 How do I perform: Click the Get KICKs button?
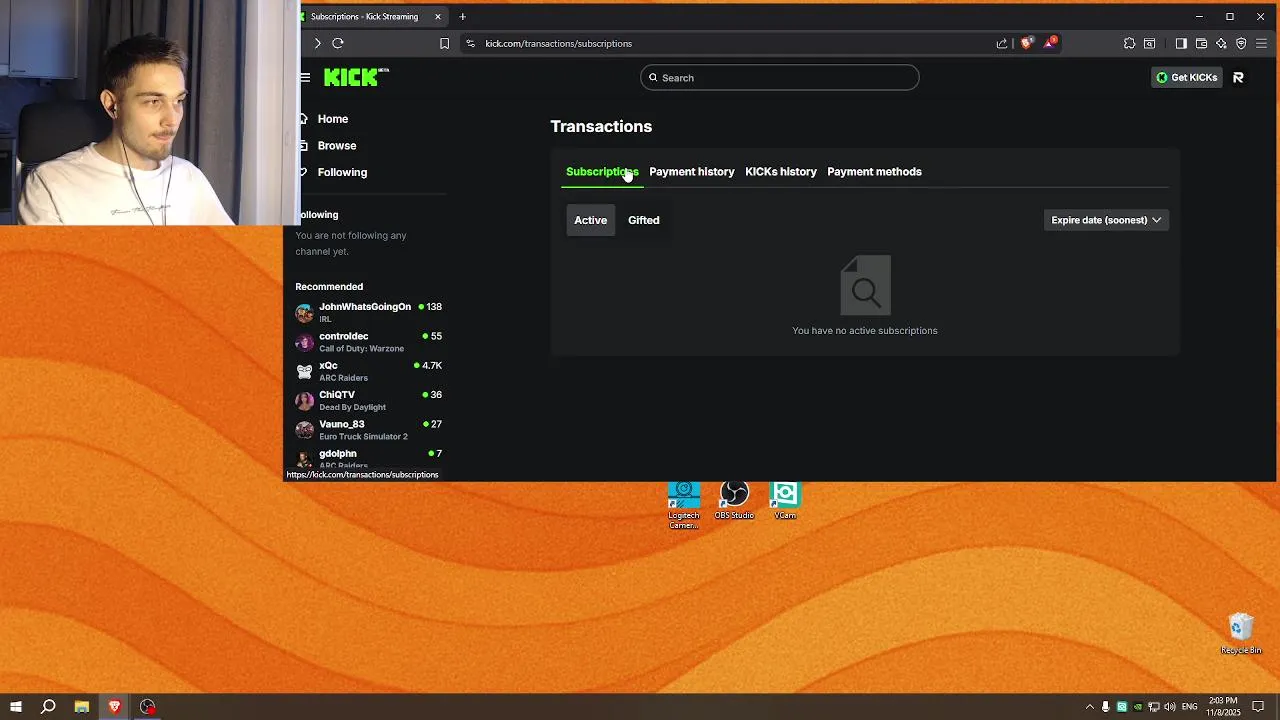click(x=1186, y=77)
